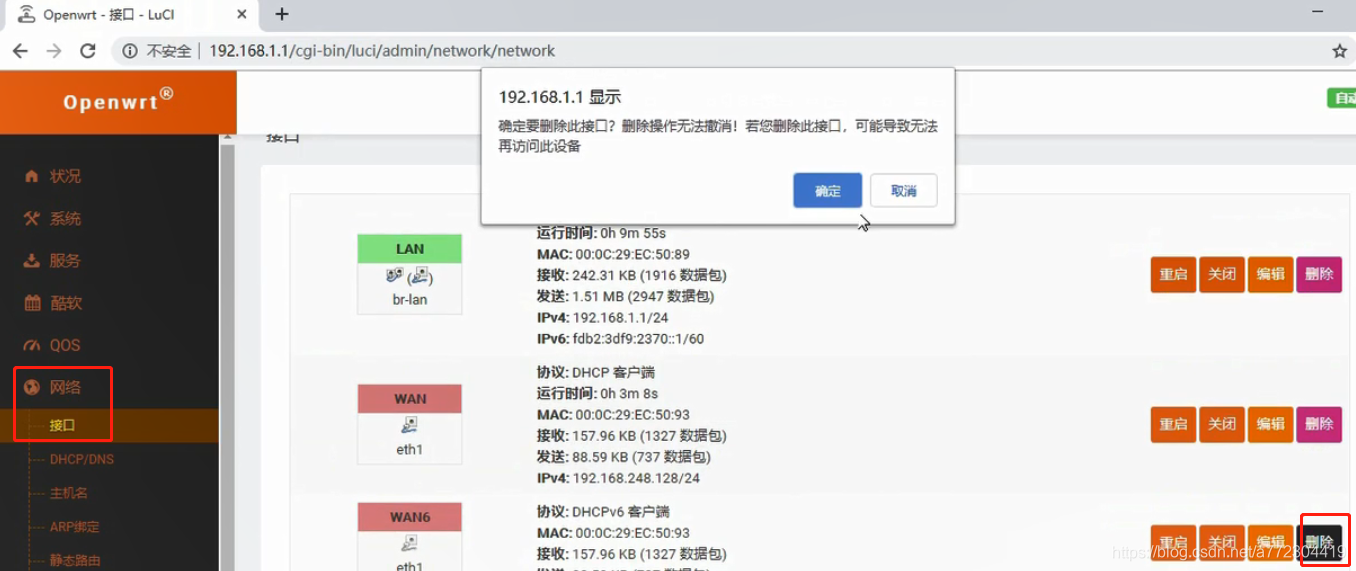Confirm deletion with the 确定 button
Screen dimensions: 1356x571
coord(827,190)
